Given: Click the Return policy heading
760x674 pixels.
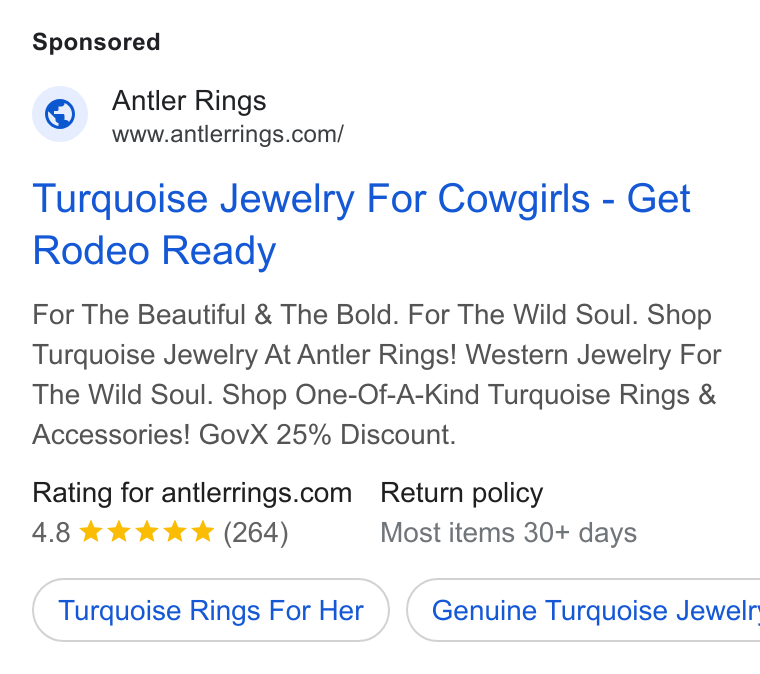Looking at the screenshot, I should click(x=462, y=493).
